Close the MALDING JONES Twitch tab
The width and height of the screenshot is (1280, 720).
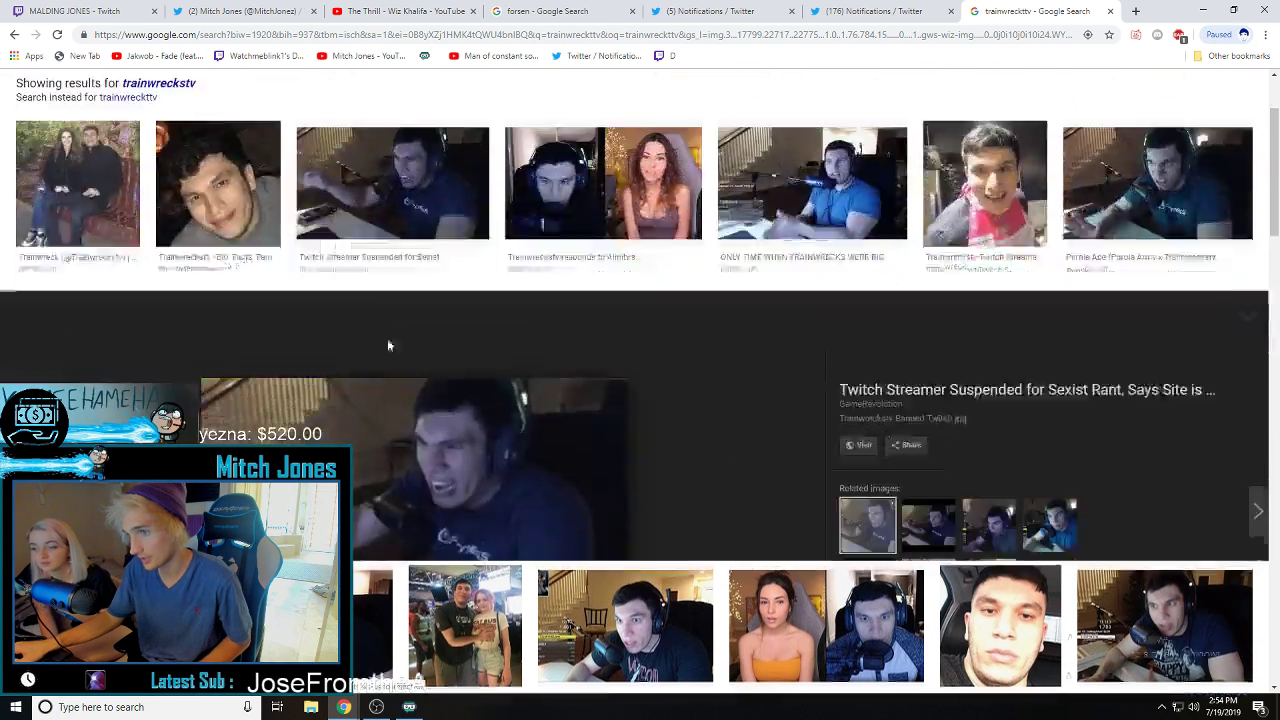(154, 11)
